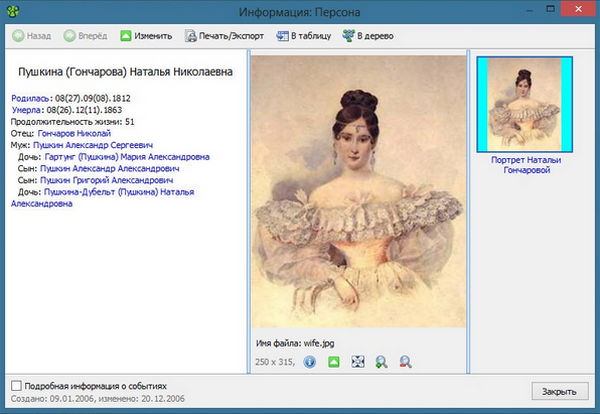600x414 pixels.
Task: Zoom out of the portrait image
Action: 406,361
